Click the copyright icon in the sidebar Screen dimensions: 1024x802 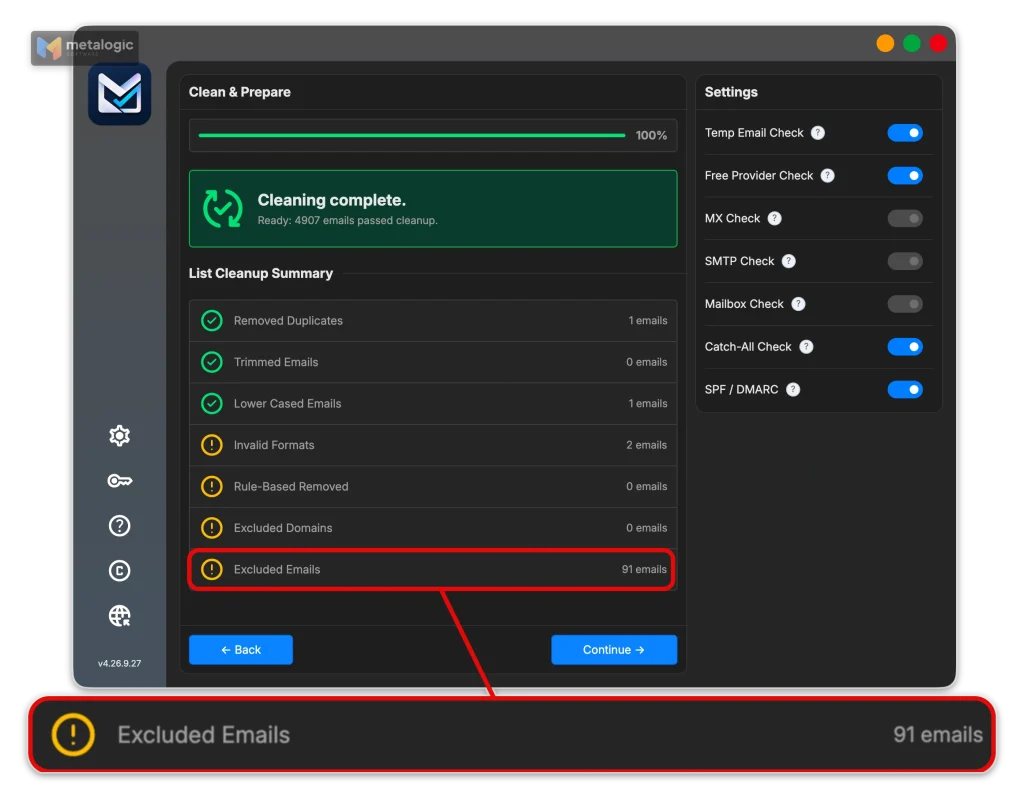pyautogui.click(x=120, y=571)
